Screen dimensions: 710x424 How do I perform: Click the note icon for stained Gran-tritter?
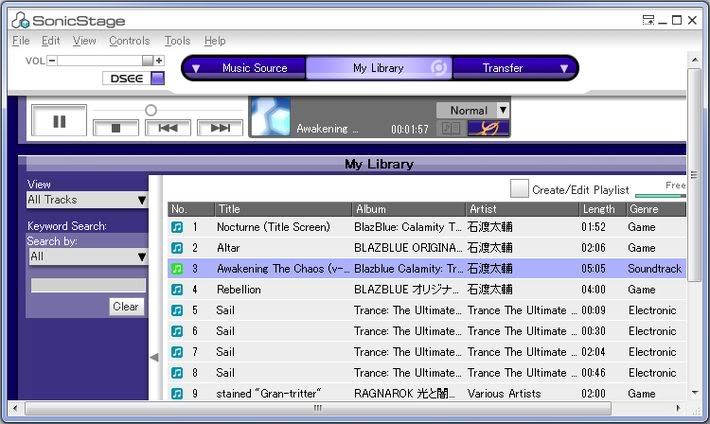177,393
